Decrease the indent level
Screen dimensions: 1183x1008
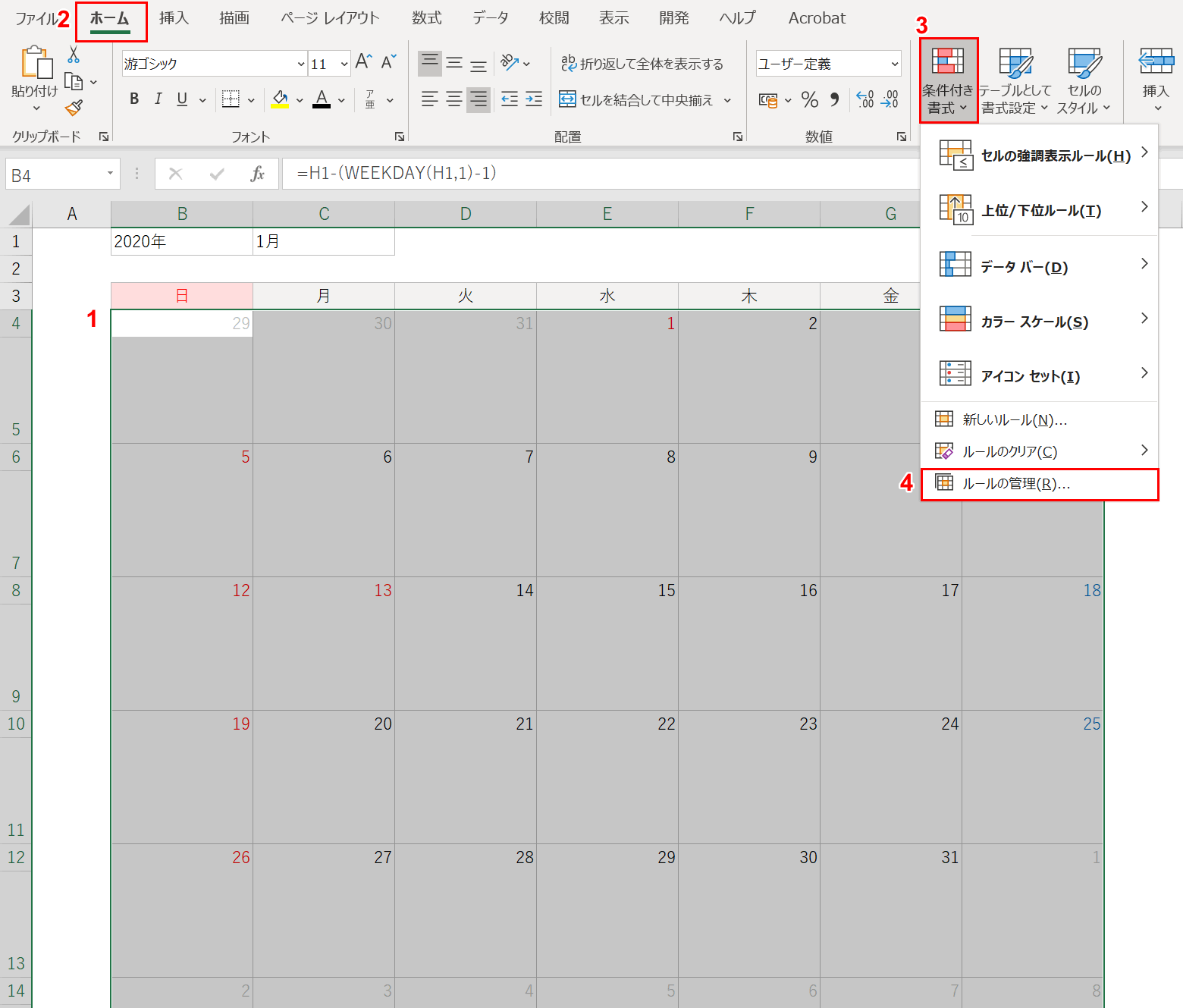click(x=510, y=99)
